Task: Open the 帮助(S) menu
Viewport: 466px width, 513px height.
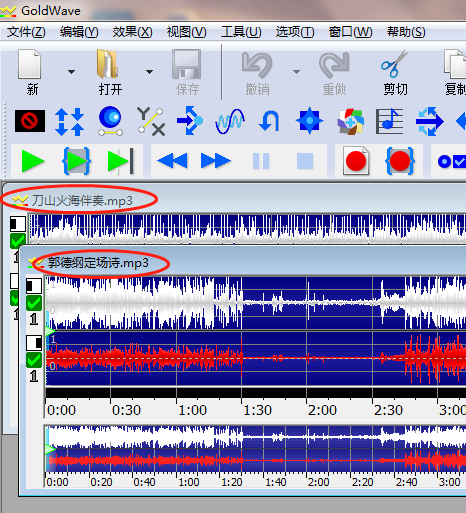Action: click(x=406, y=32)
